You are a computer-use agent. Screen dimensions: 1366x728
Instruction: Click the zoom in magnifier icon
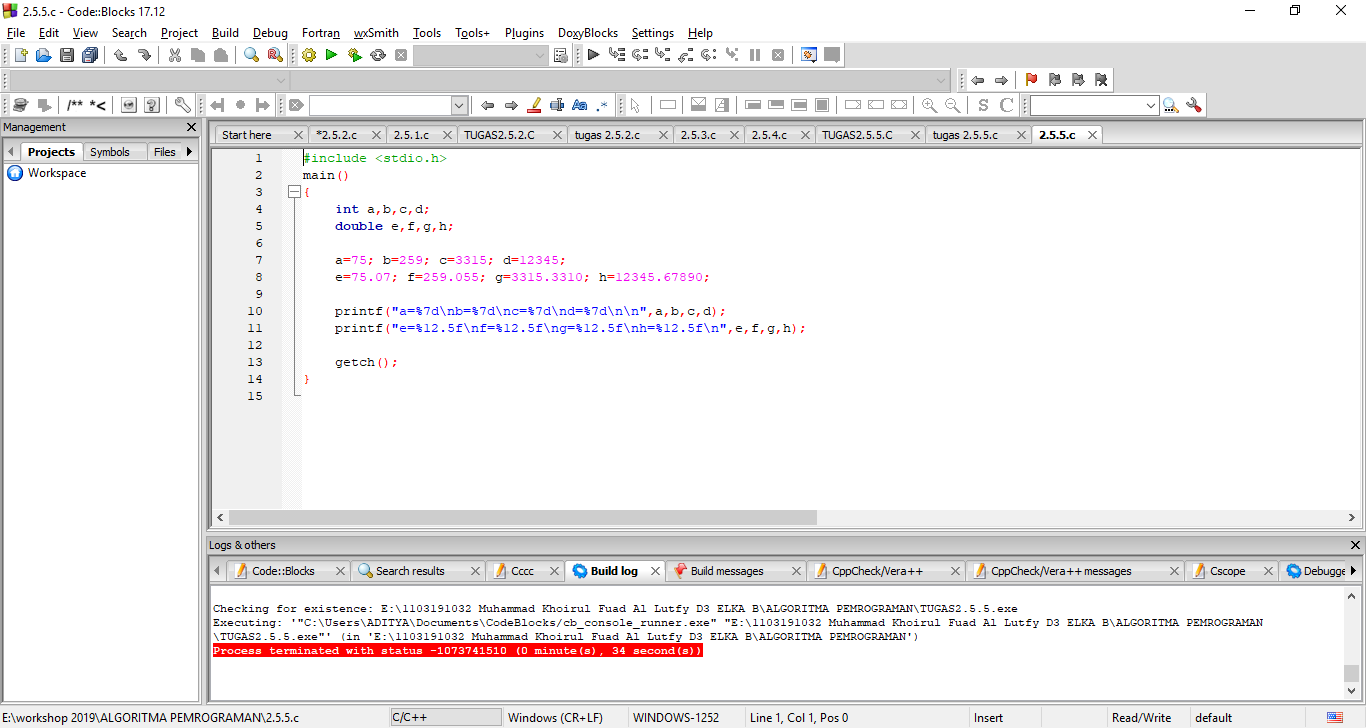coord(930,105)
